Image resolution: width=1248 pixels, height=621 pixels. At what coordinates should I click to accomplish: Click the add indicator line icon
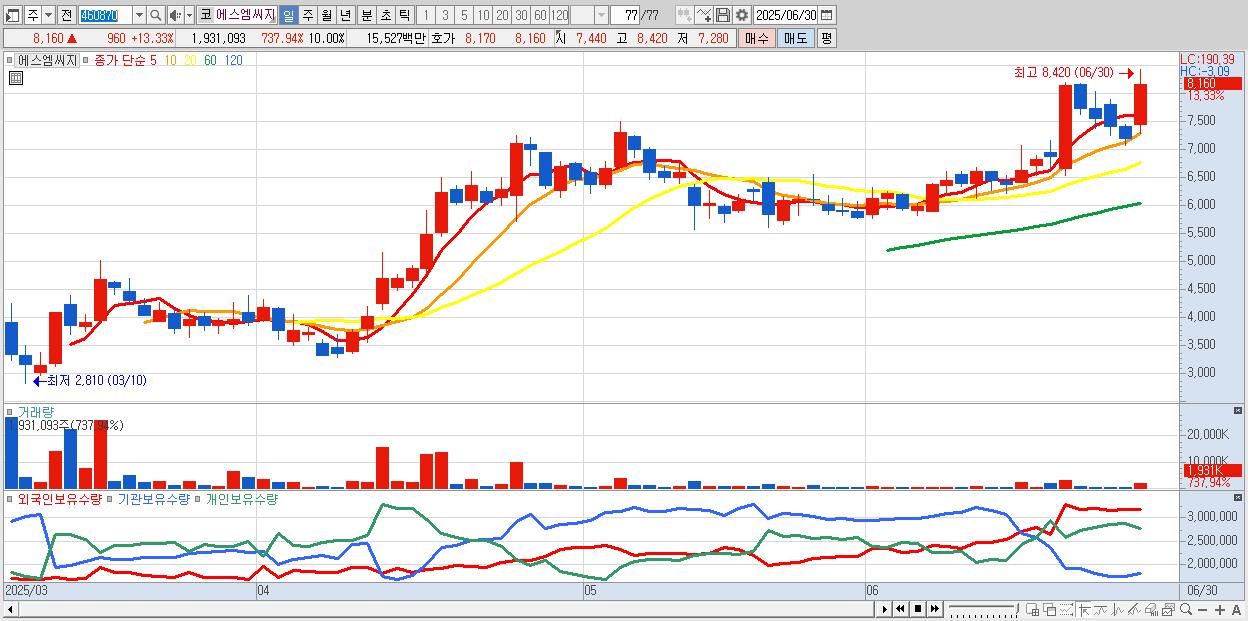point(704,16)
